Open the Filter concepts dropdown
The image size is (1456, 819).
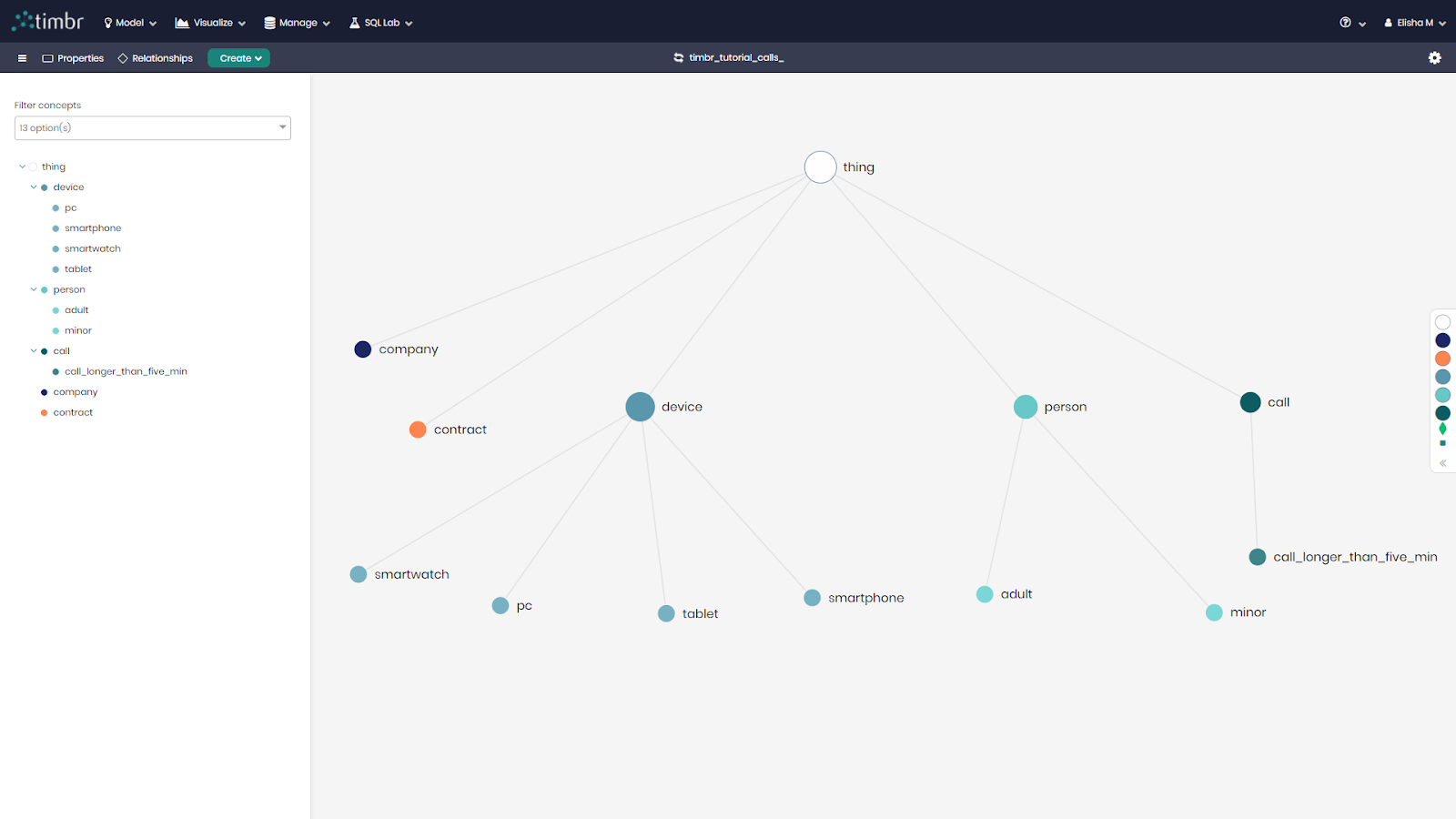click(152, 128)
